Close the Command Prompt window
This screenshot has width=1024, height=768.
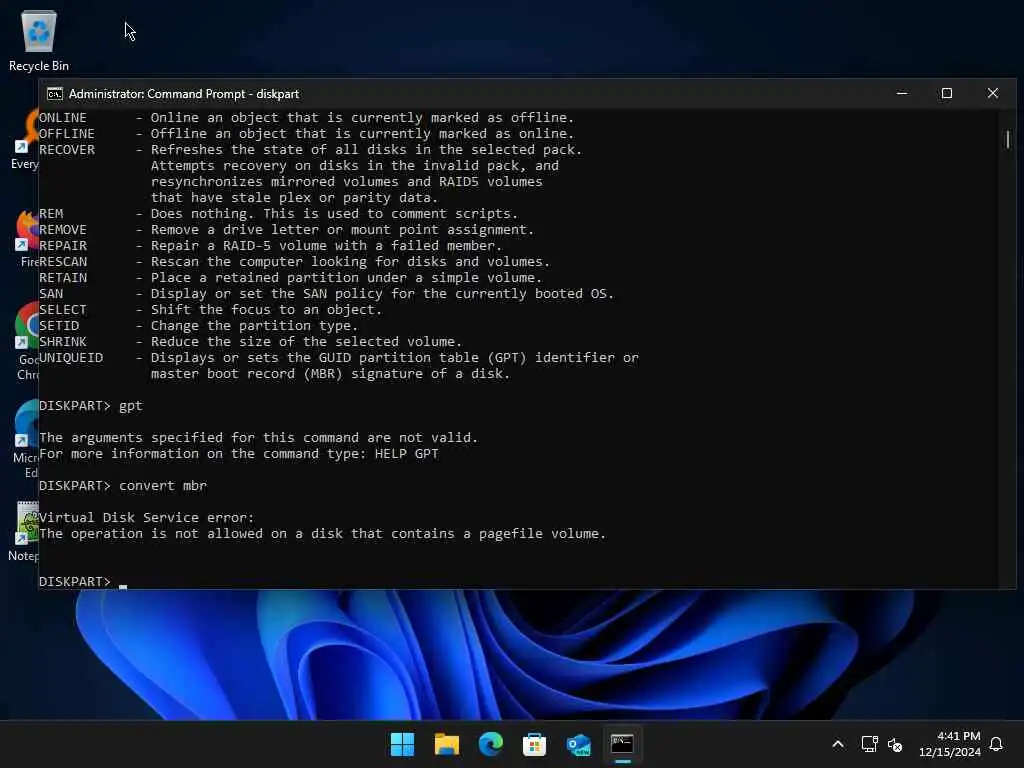[x=993, y=93]
